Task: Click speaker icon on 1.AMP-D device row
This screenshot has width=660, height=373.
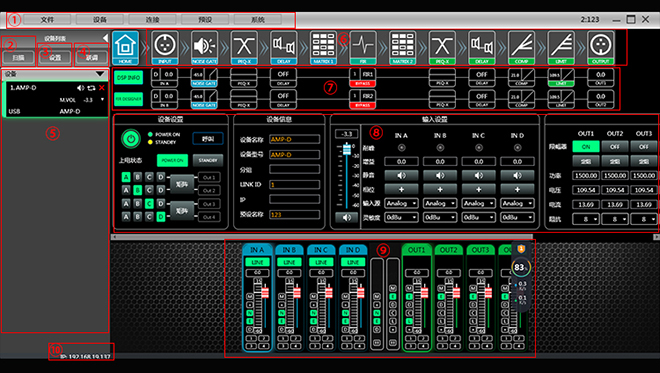Action: click(80, 88)
